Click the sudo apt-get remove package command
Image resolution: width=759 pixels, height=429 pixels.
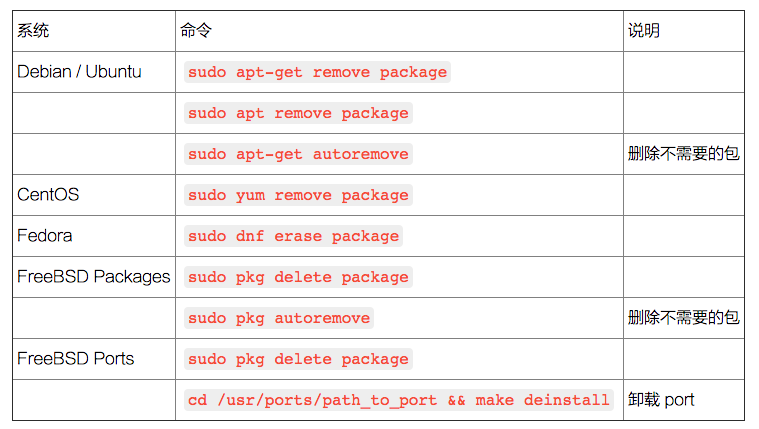pos(317,72)
